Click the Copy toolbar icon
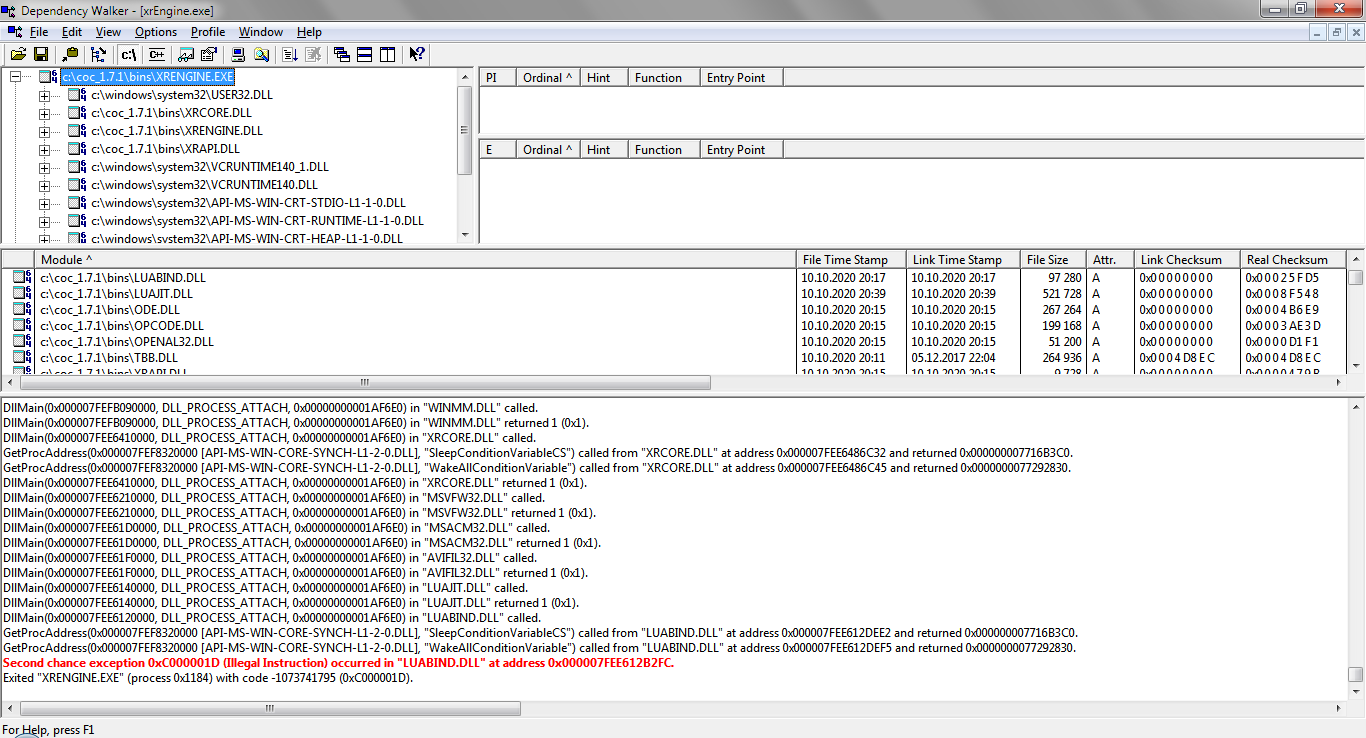 click(70, 54)
